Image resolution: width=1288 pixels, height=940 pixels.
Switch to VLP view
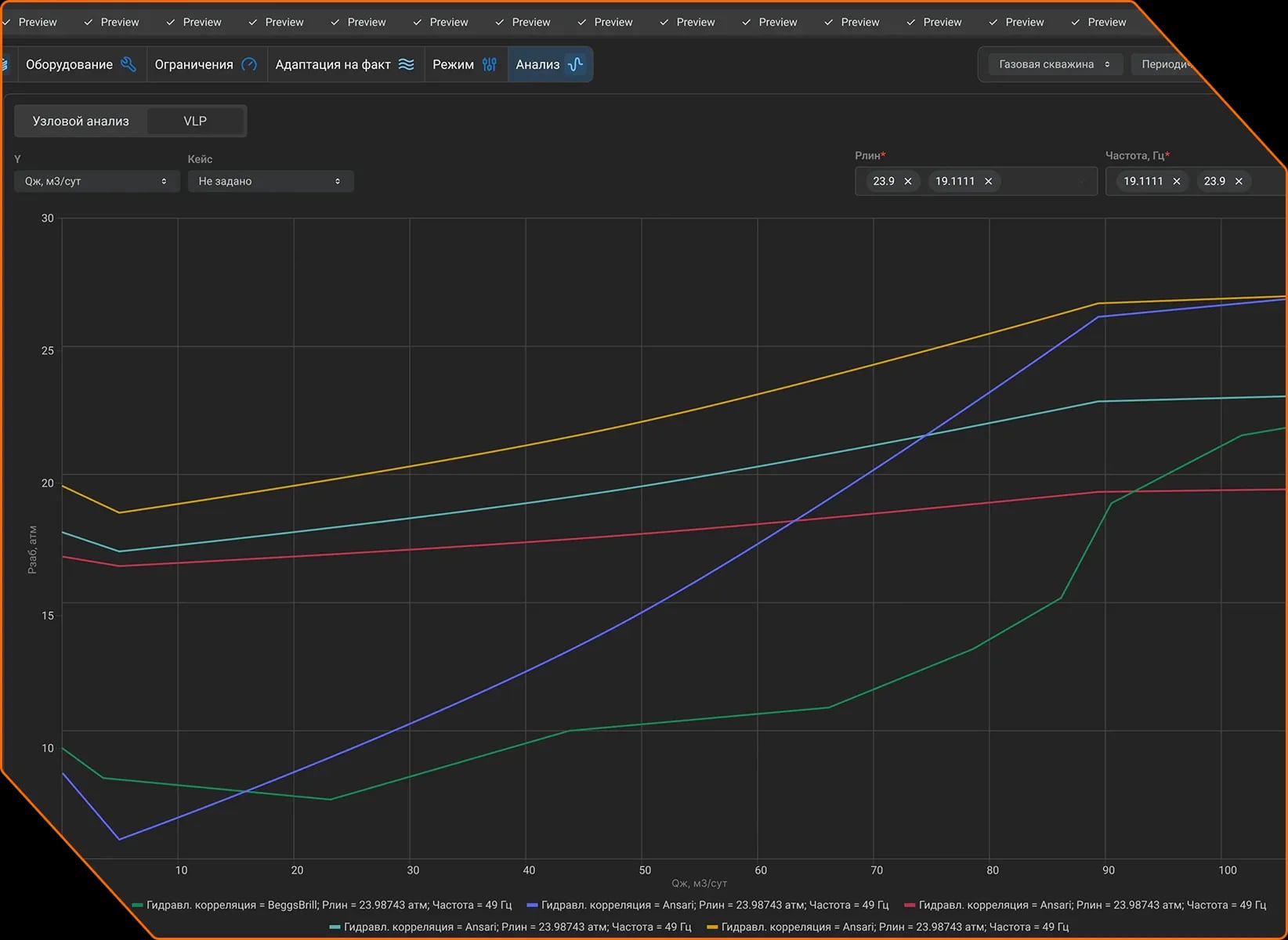pos(195,121)
